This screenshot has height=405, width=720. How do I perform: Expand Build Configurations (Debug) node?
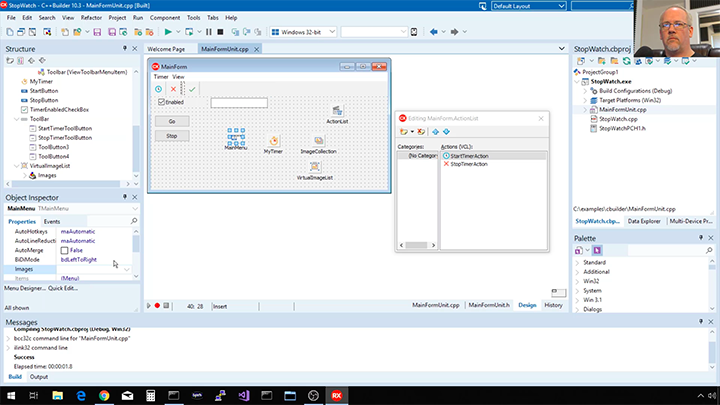click(x=585, y=91)
